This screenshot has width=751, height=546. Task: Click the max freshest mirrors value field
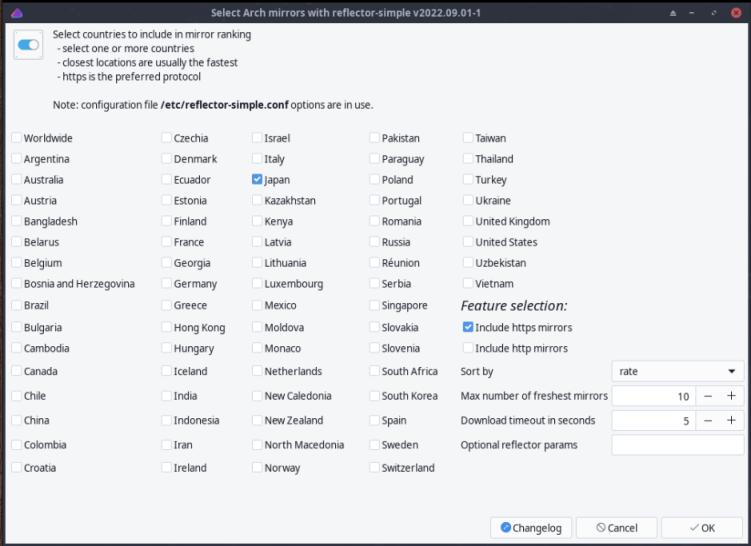pos(654,396)
